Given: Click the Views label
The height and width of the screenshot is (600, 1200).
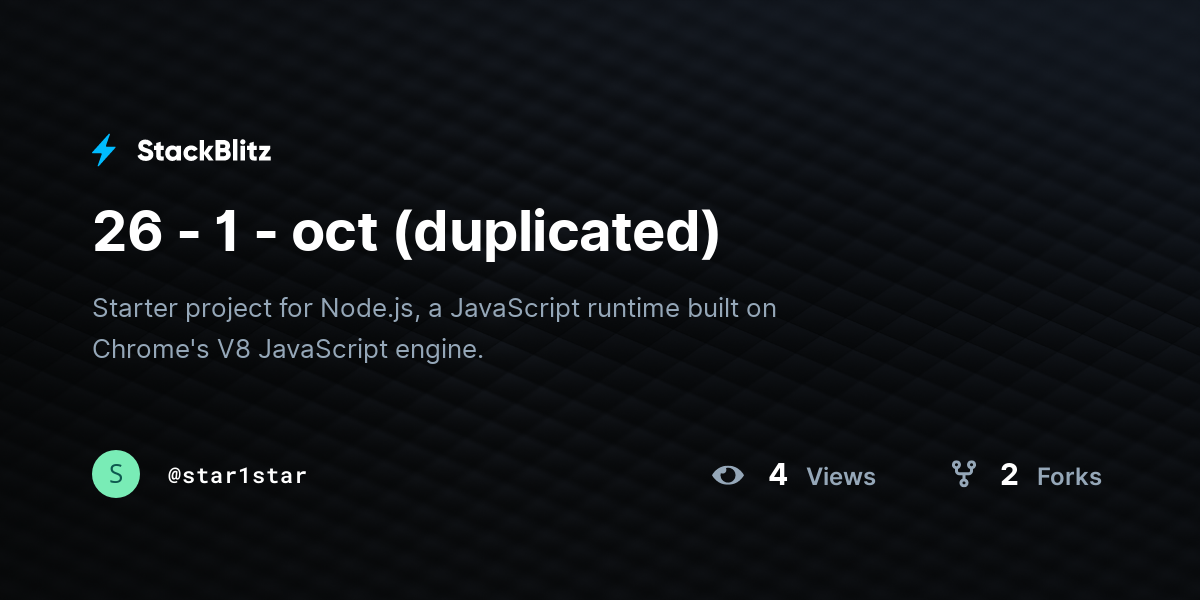Looking at the screenshot, I should [841, 477].
